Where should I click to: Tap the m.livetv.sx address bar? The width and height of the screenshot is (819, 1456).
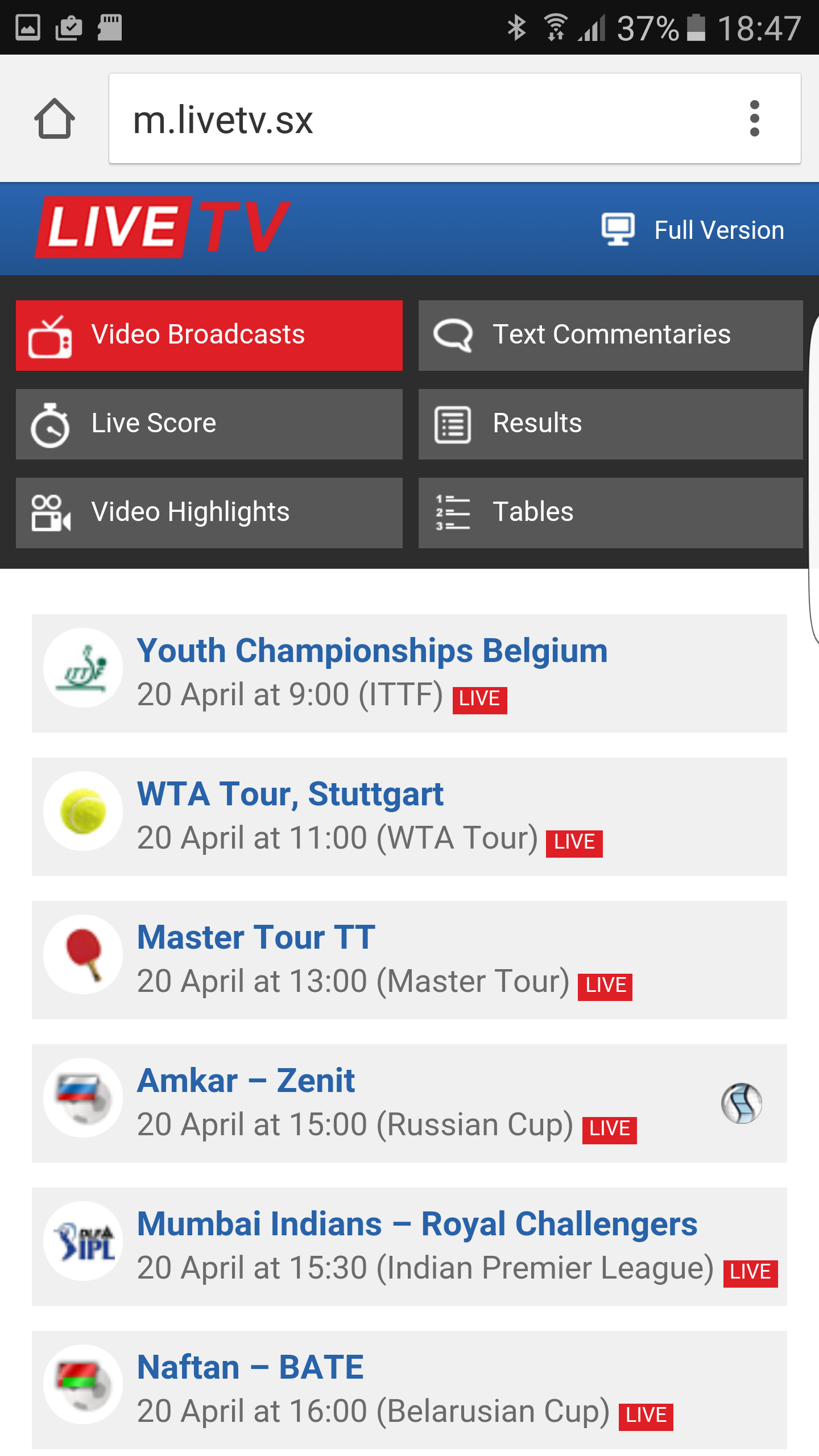tap(421, 119)
